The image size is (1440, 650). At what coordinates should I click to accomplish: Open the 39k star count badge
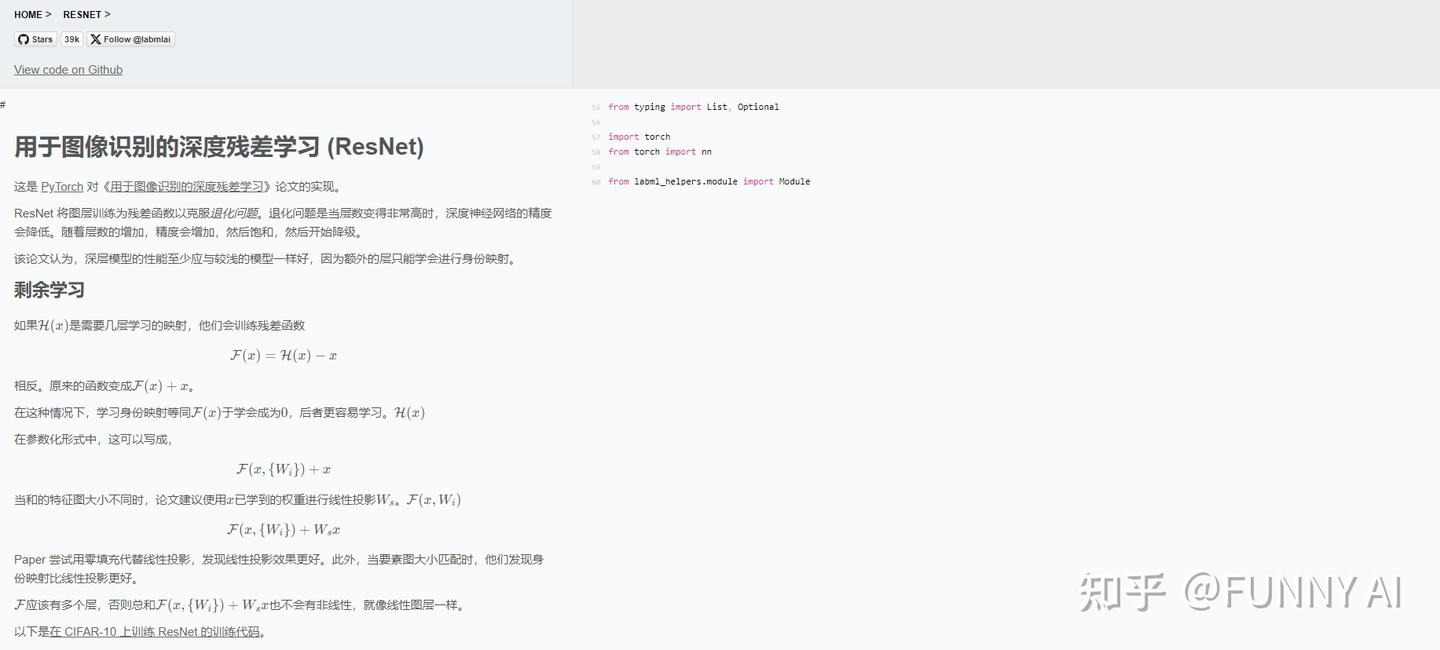point(72,39)
